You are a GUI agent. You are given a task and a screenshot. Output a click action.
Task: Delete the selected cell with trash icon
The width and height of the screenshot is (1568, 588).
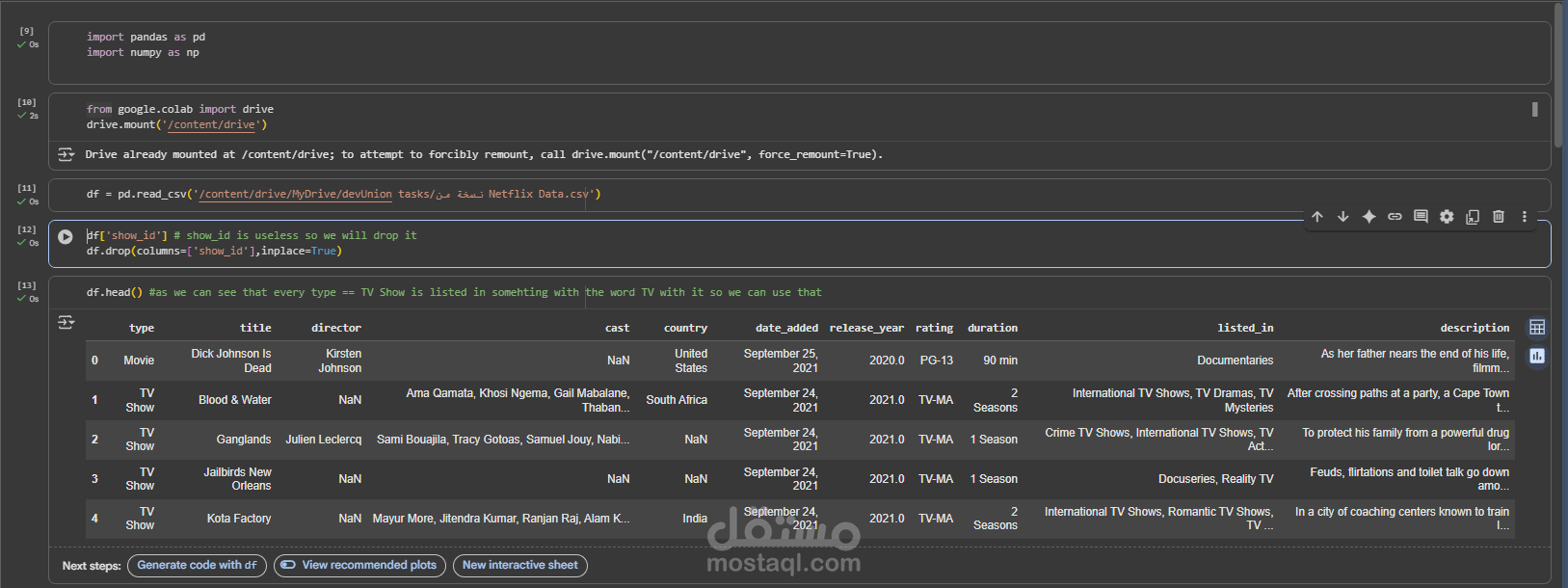coord(1499,217)
